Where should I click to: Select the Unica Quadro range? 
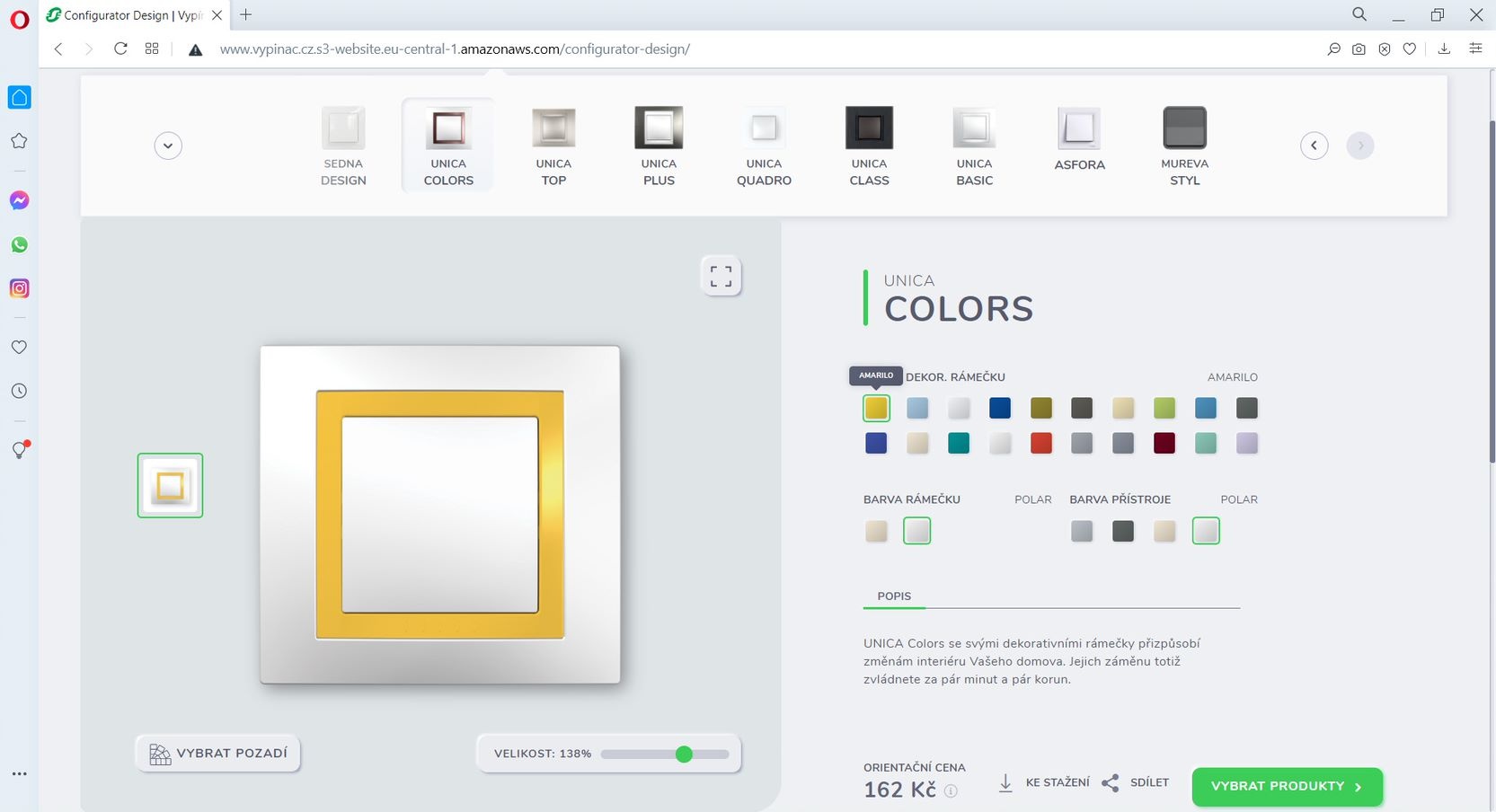764,146
